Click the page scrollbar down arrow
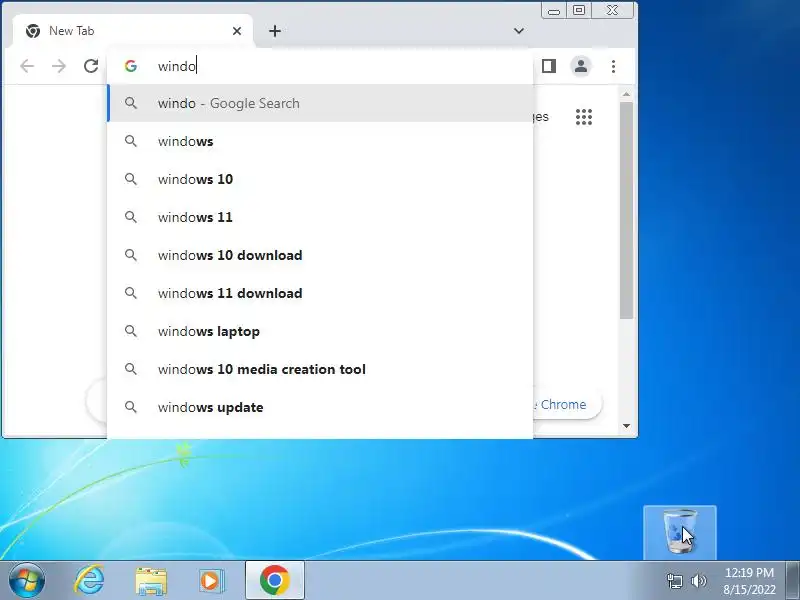Image resolution: width=800 pixels, height=600 pixels. (x=627, y=426)
